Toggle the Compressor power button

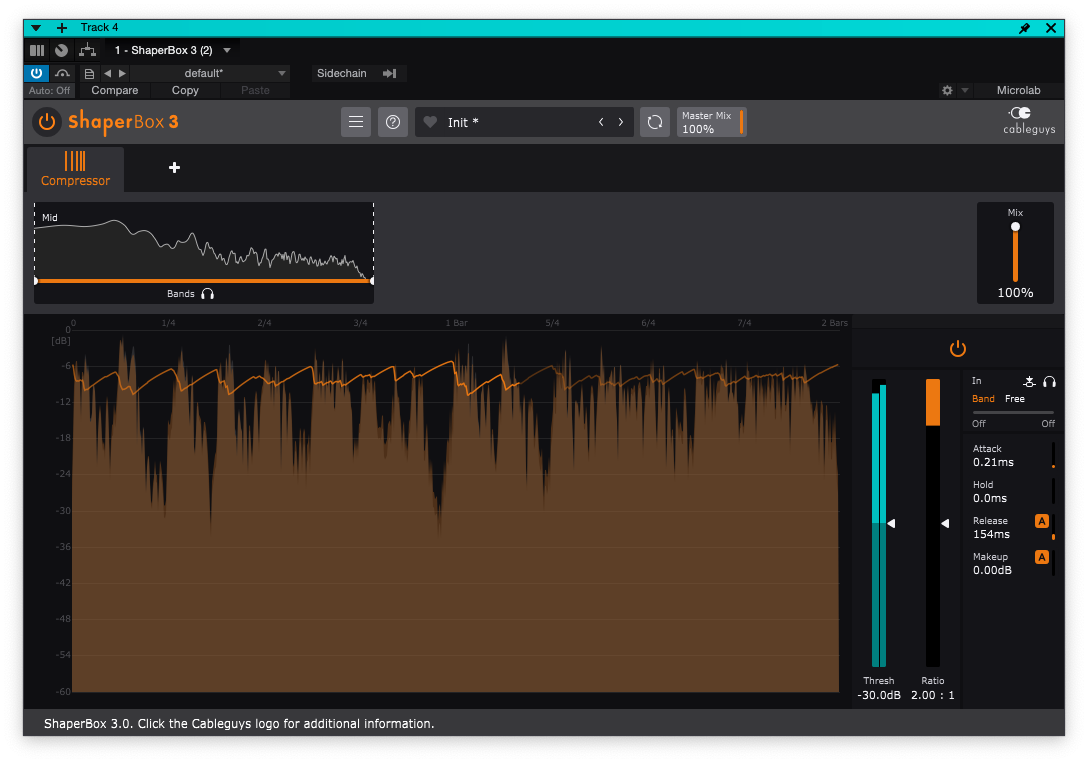(x=958, y=348)
